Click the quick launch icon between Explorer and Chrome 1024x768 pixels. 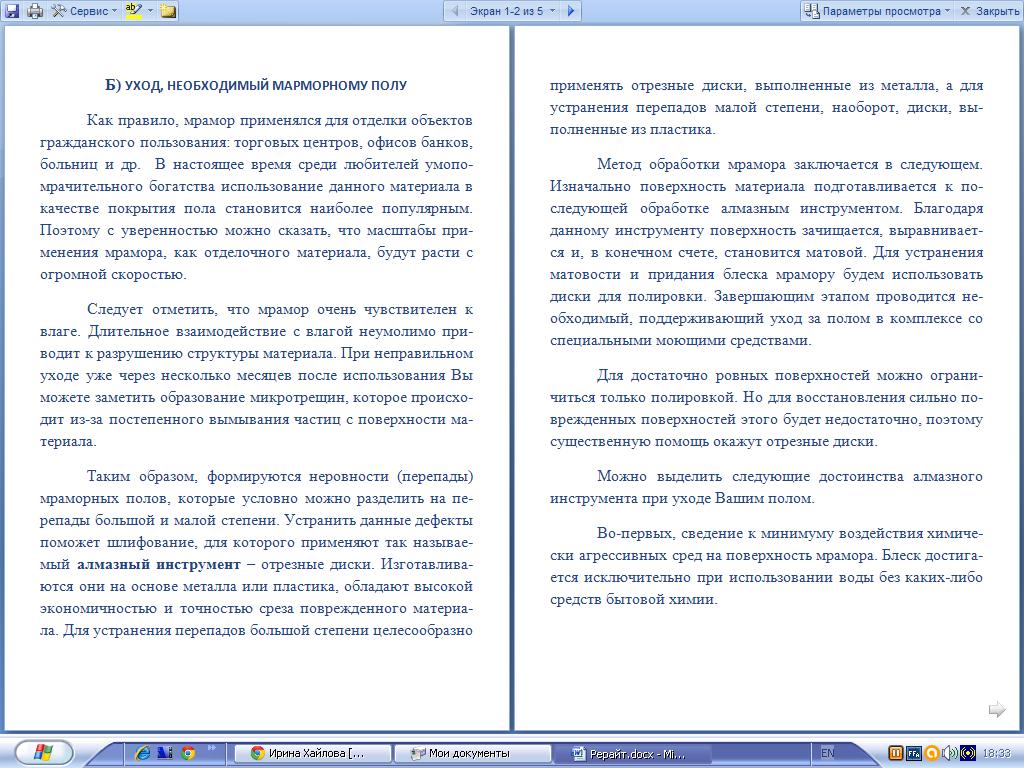tap(165, 753)
